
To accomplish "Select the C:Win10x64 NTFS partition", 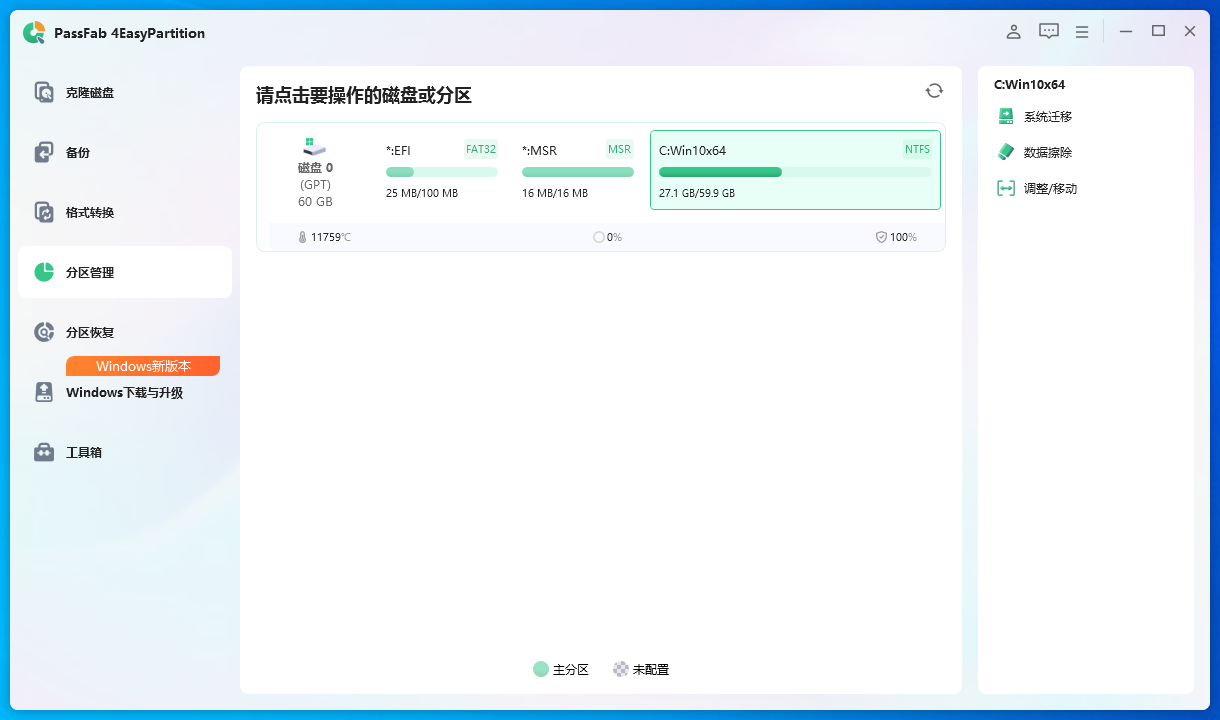I will click(x=795, y=170).
